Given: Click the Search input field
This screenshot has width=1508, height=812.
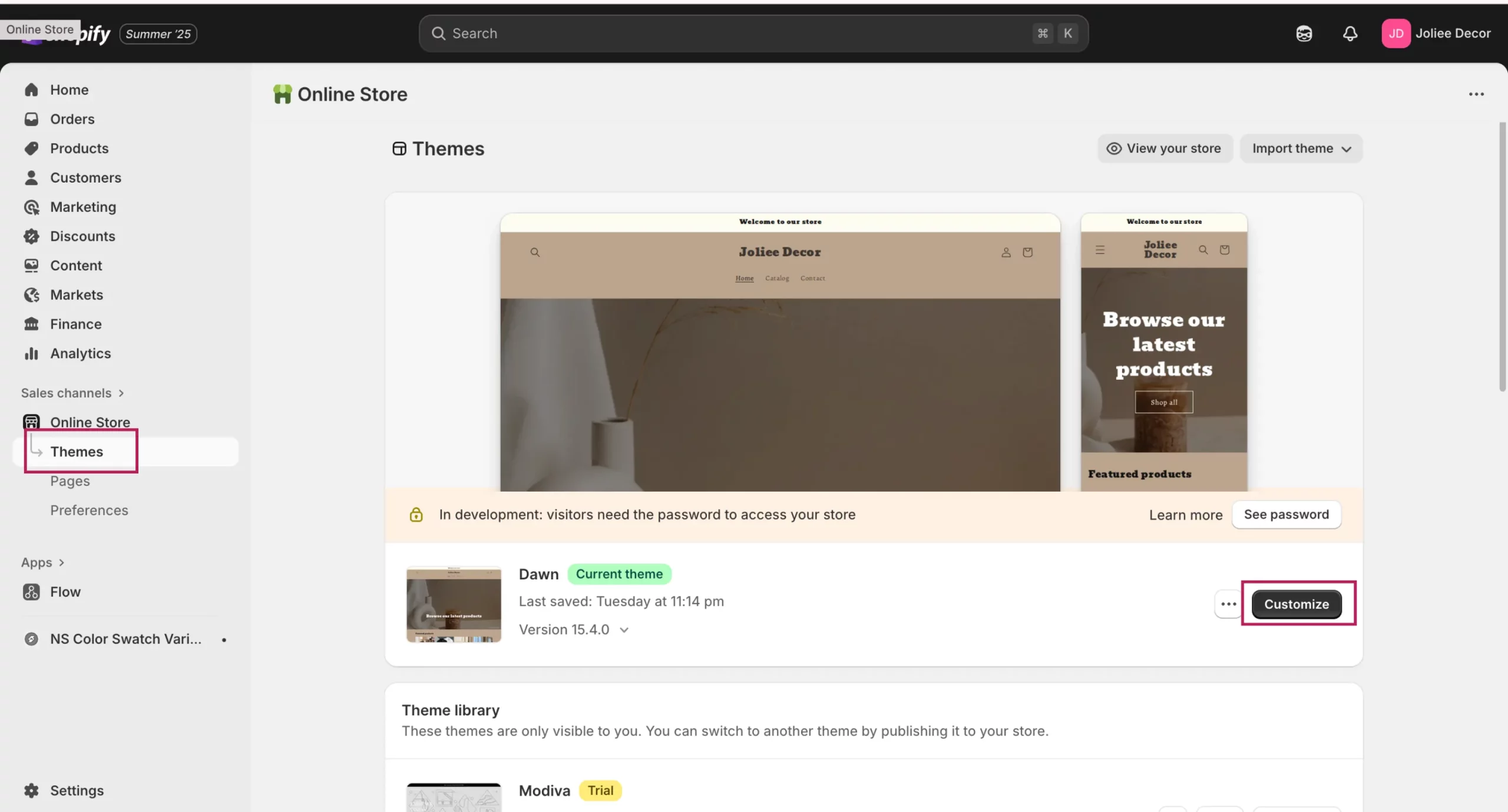Looking at the screenshot, I should [753, 34].
